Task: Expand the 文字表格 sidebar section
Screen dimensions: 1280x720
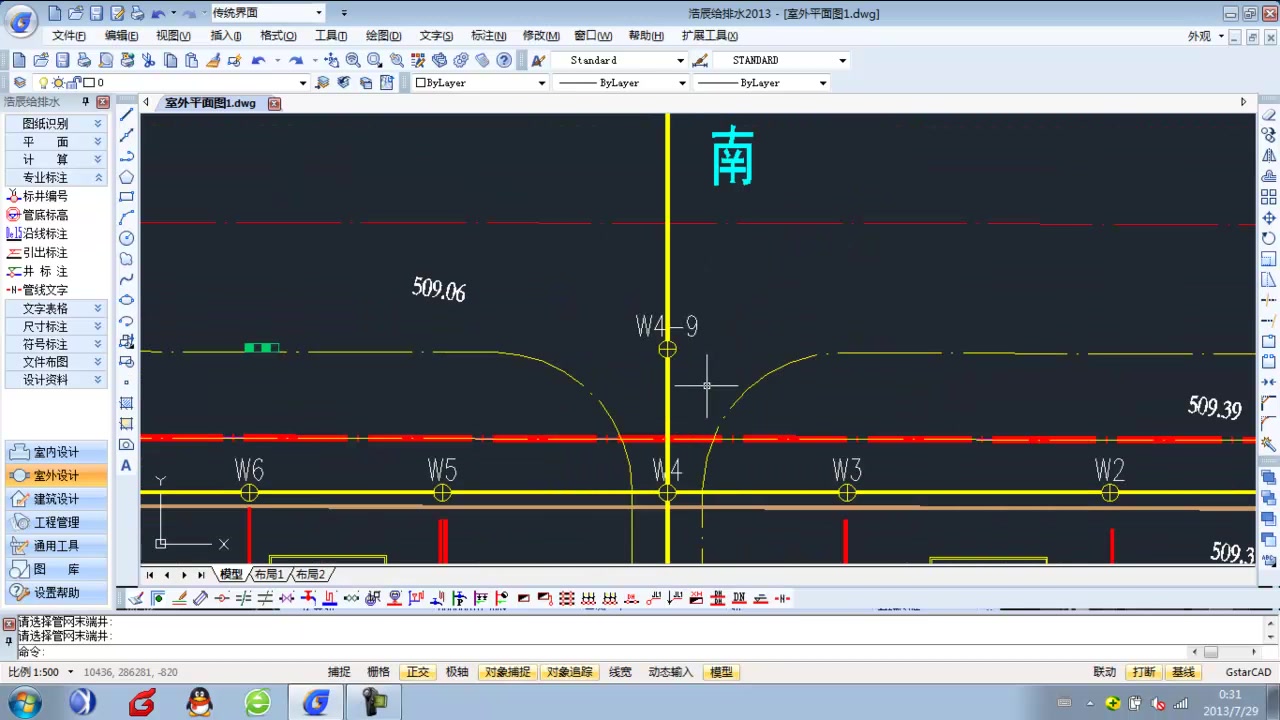Action: [44, 308]
